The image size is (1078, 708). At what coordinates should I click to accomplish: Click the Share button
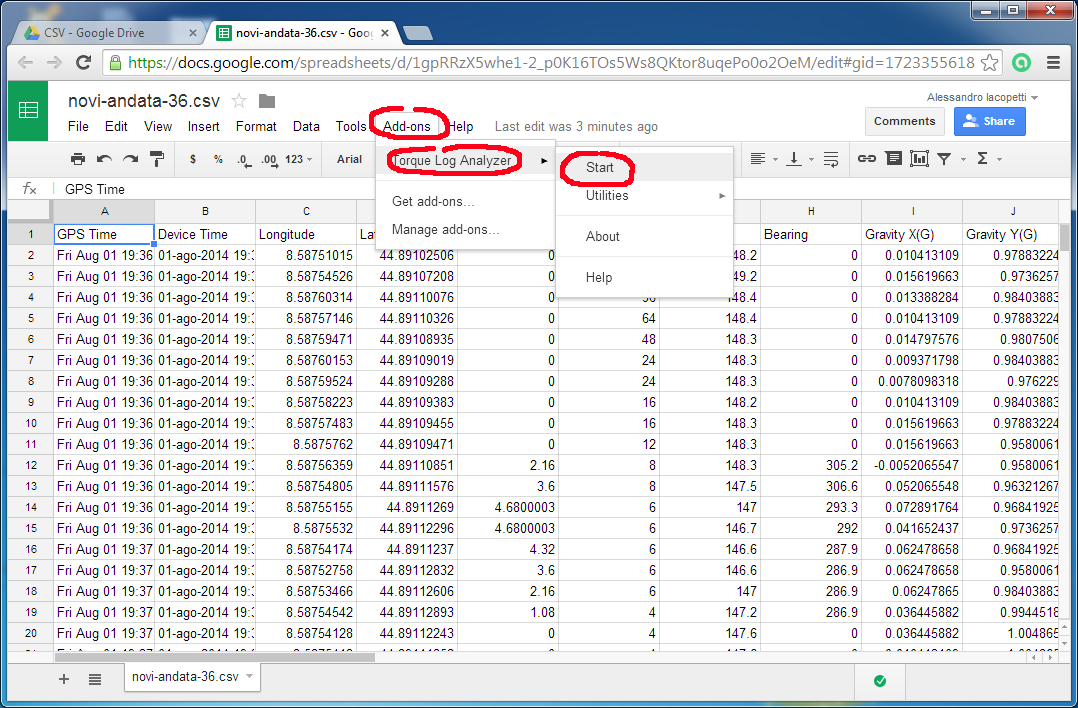tap(989, 120)
